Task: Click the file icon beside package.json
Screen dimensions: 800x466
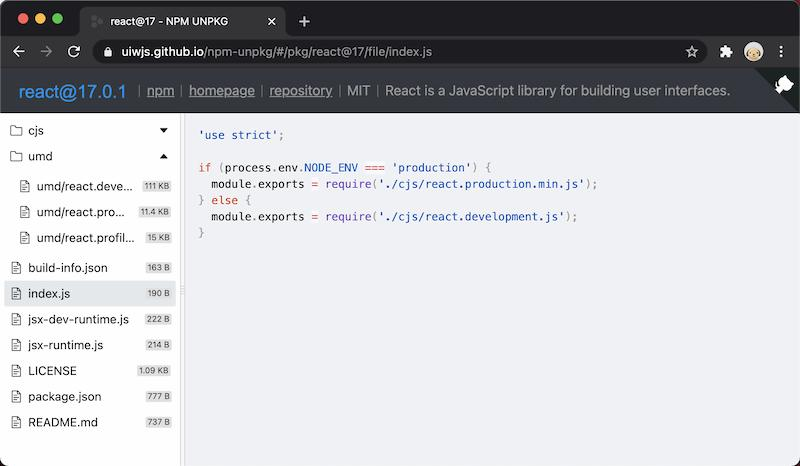Action: click(16, 397)
